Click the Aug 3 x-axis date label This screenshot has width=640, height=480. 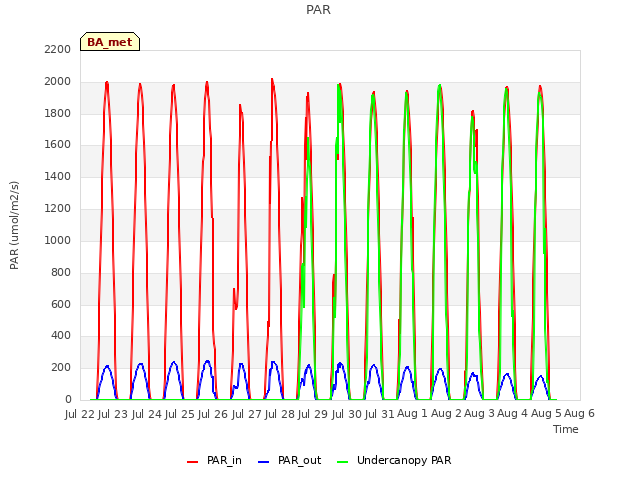pos(480,414)
